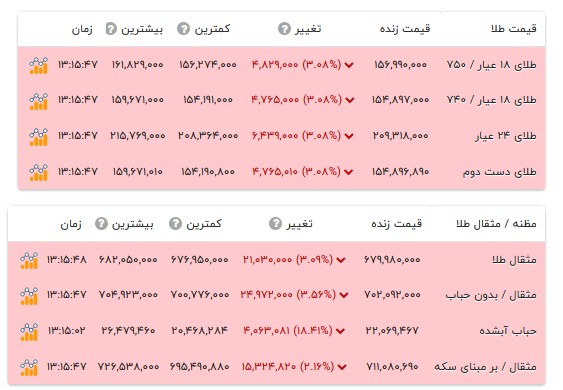
Task: Open the حباب آبشده row link
Action: pos(508,330)
